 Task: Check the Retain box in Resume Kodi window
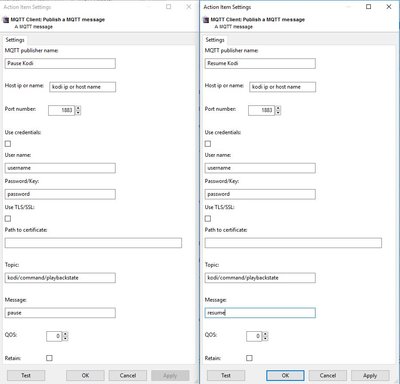coord(249,358)
